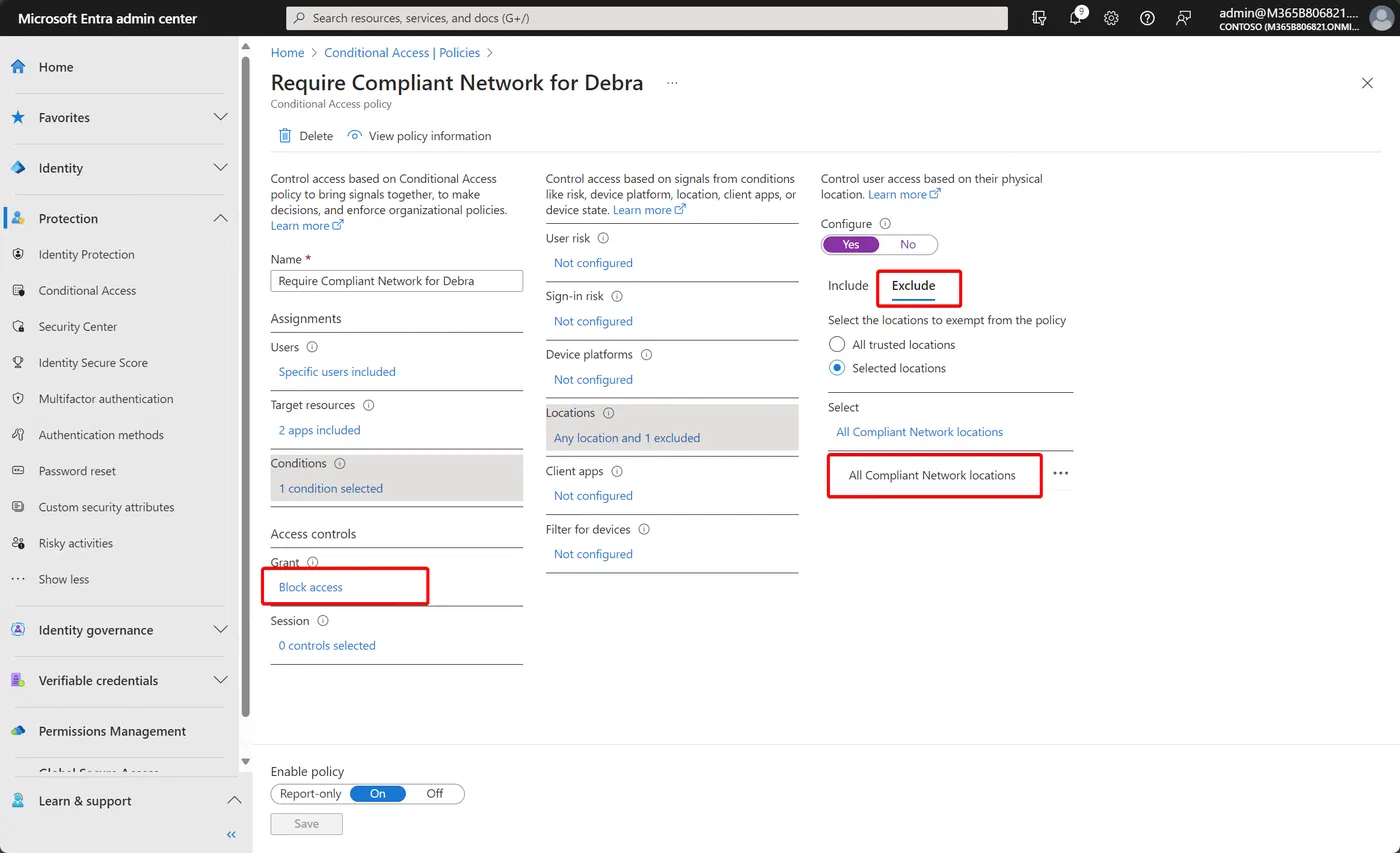Click the policy Name input field
Screen dimensions: 1400x853
pyautogui.click(x=397, y=281)
